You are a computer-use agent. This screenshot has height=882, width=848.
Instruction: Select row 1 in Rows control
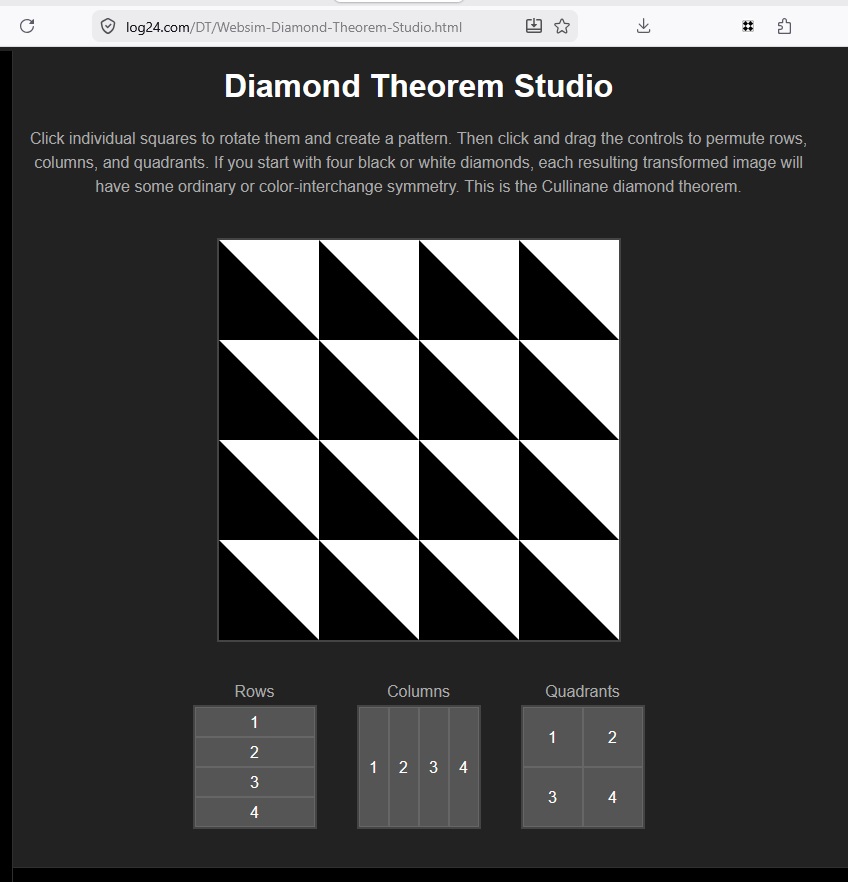[x=254, y=722]
